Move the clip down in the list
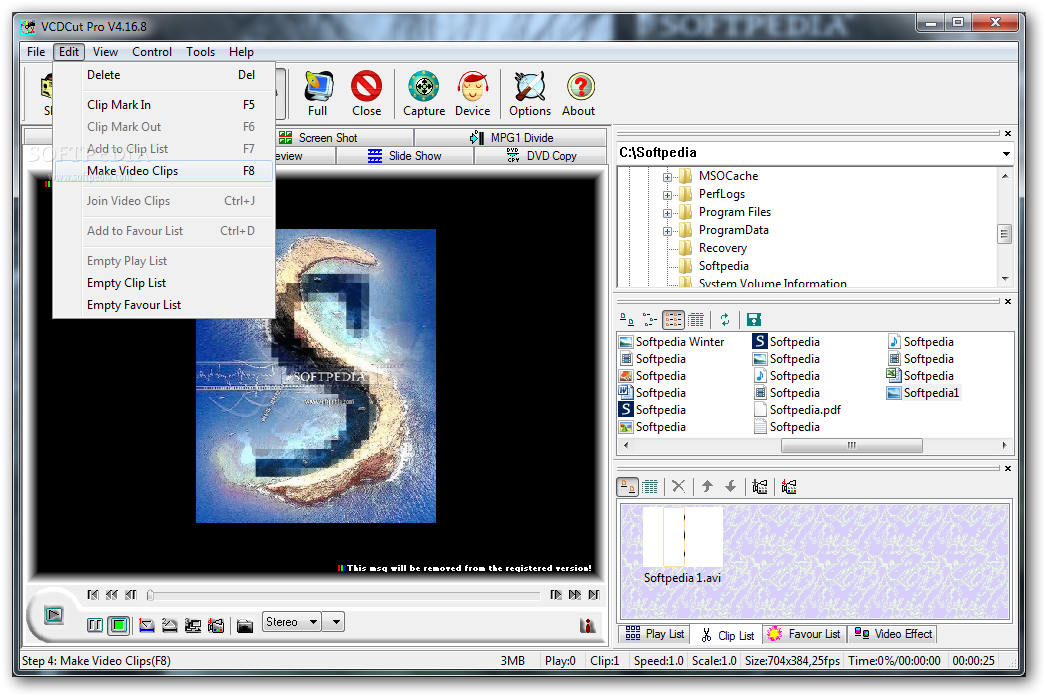 730,486
